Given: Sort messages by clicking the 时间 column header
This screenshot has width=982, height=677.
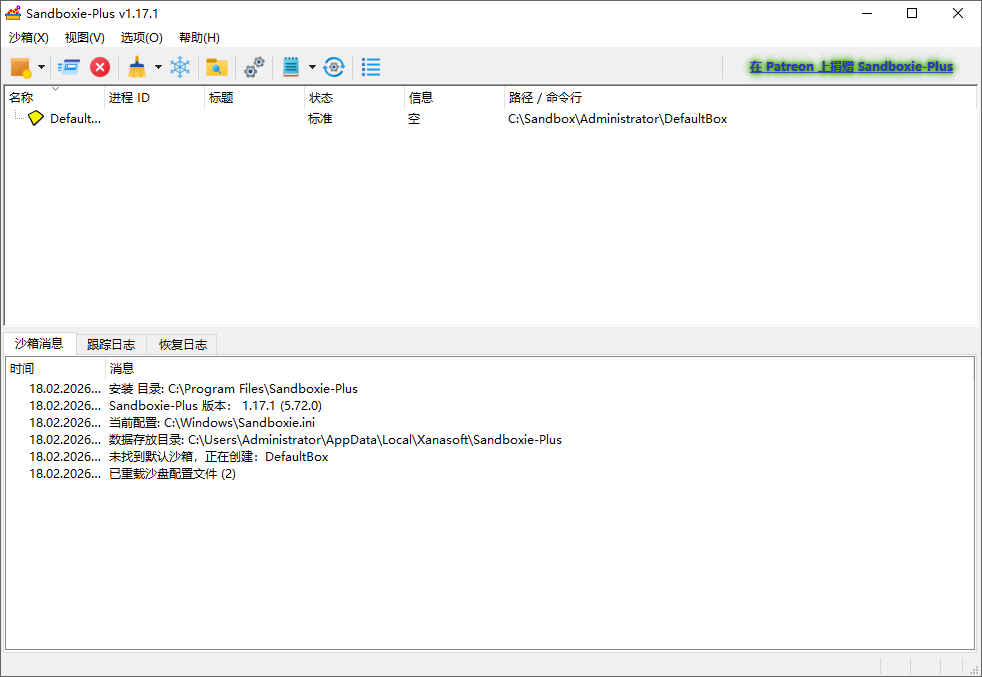Looking at the screenshot, I should pos(23,367).
